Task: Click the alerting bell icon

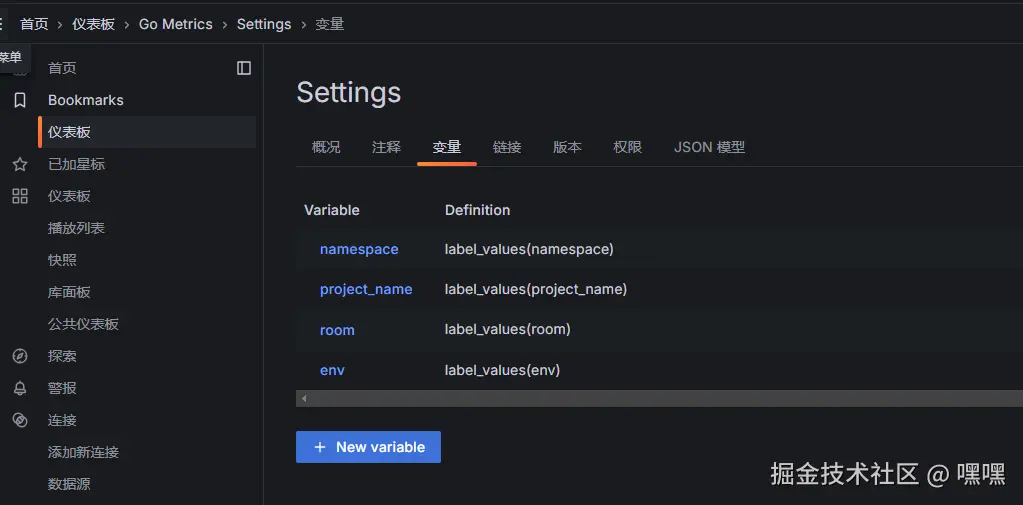Action: click(19, 388)
